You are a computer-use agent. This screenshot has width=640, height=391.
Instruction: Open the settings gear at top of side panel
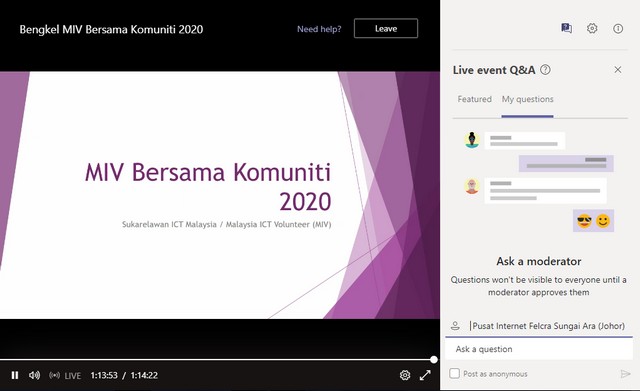592,28
